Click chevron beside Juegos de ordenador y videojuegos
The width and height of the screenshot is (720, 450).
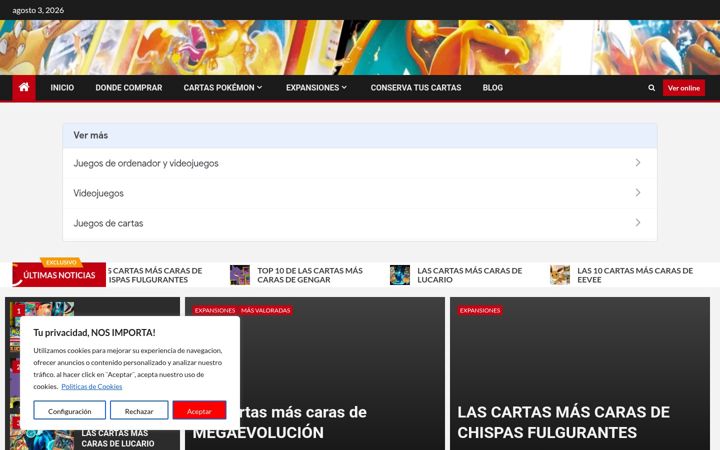pos(638,163)
